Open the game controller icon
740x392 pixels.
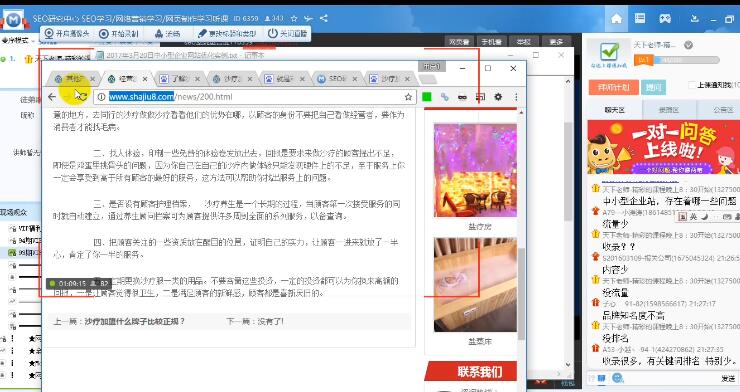665,18
